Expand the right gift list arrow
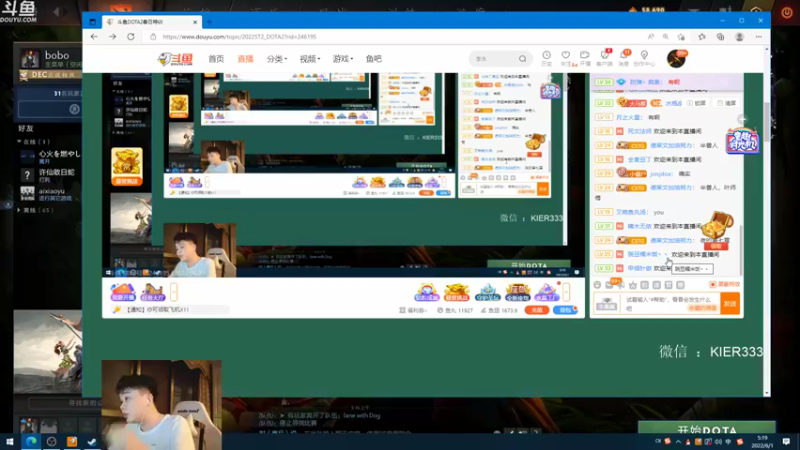The image size is (800, 450). coord(566,292)
